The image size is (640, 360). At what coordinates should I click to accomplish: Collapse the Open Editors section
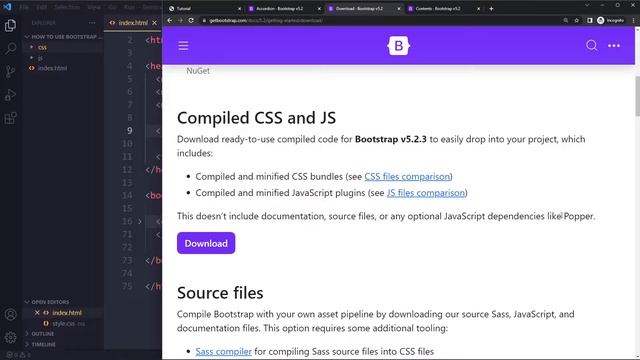pos(50,302)
